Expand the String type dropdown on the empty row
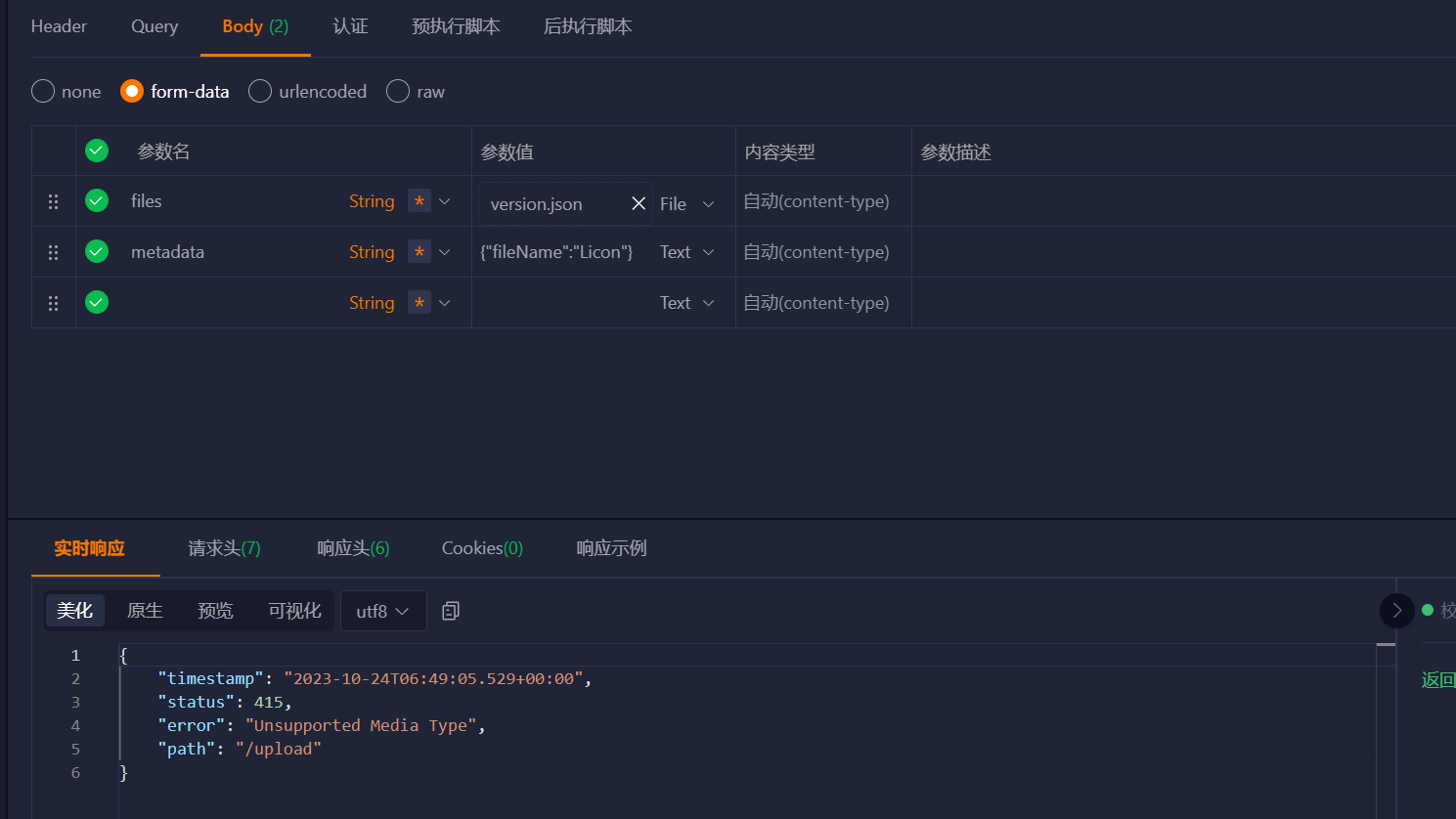 pos(445,303)
